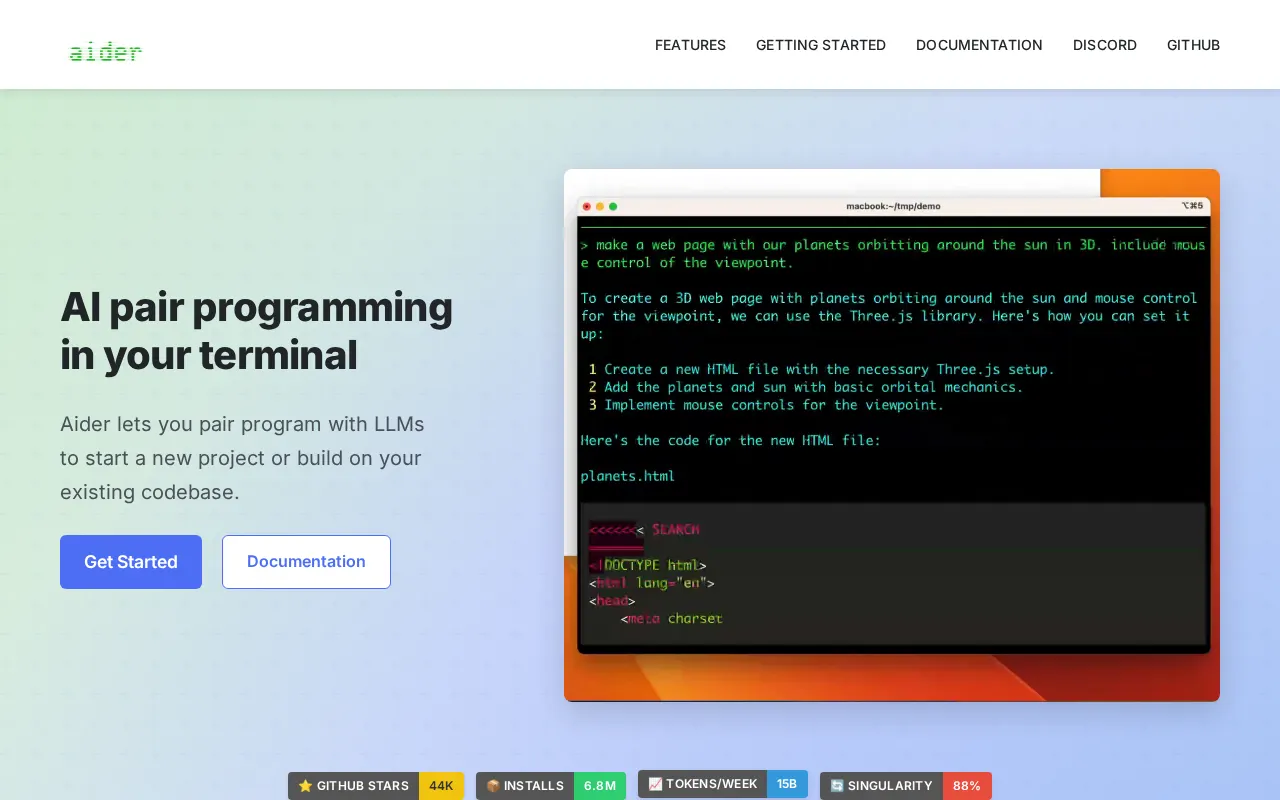Image resolution: width=1280 pixels, height=800 pixels.
Task: Click the outlined Documentation button
Action: (x=306, y=562)
